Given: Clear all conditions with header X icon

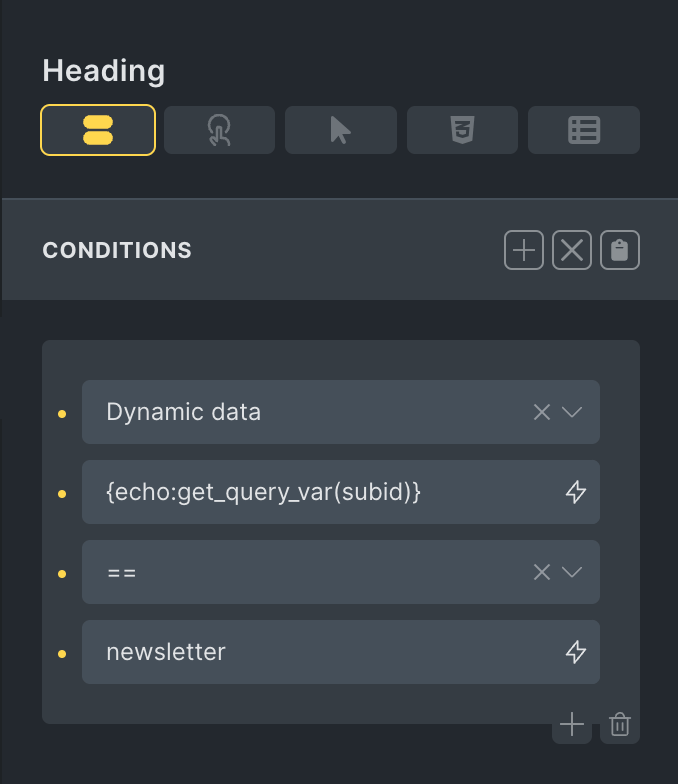Looking at the screenshot, I should (x=572, y=250).
